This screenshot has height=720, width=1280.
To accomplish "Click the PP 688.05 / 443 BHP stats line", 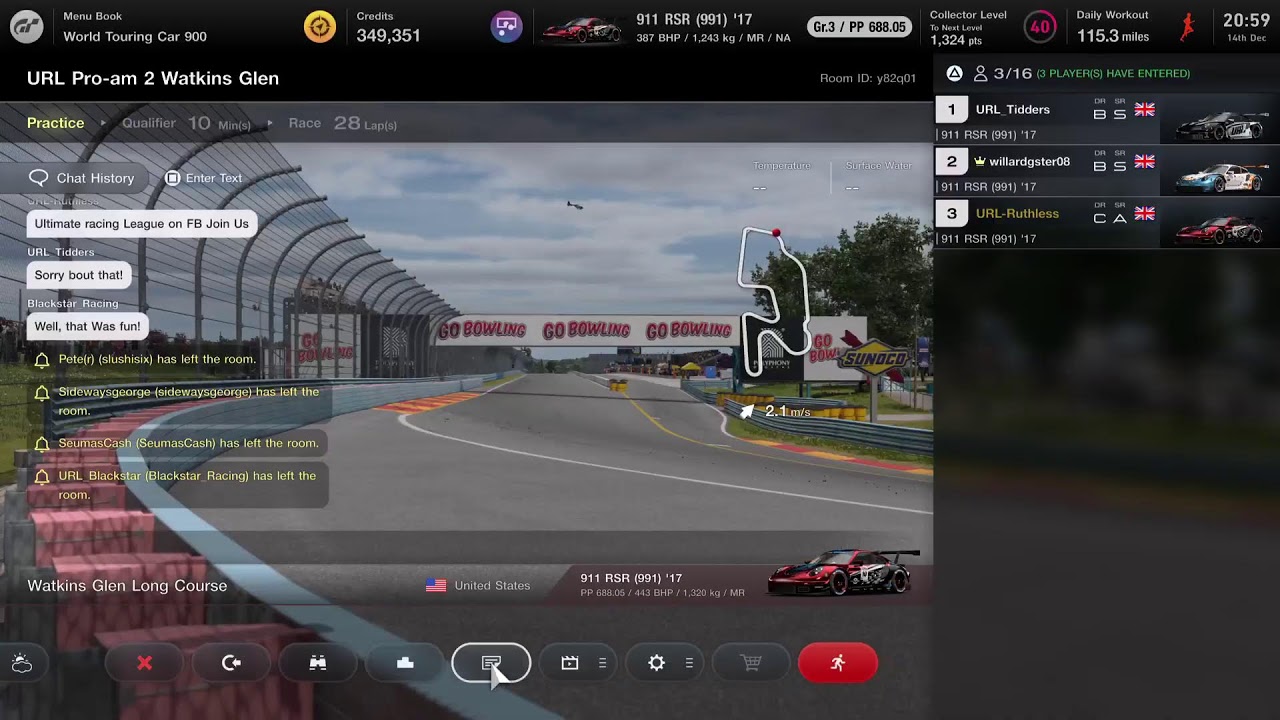I will [x=662, y=593].
